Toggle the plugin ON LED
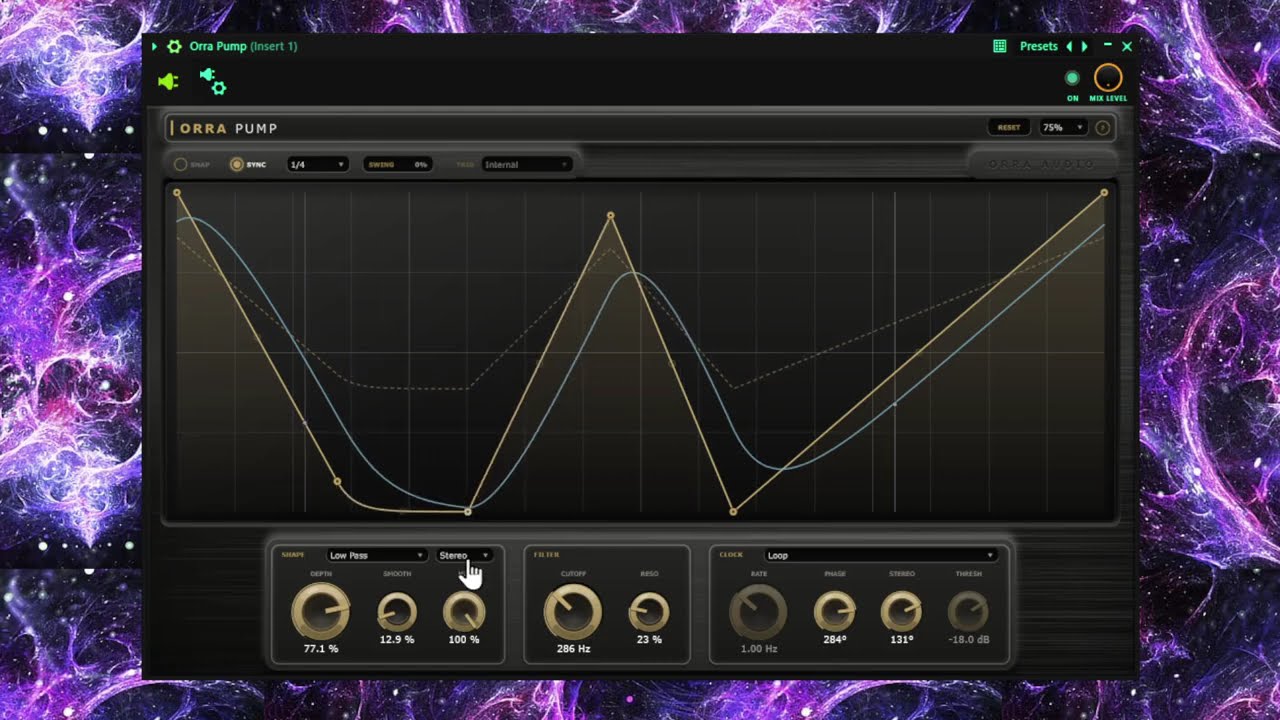The height and width of the screenshot is (720, 1280). (x=1072, y=78)
